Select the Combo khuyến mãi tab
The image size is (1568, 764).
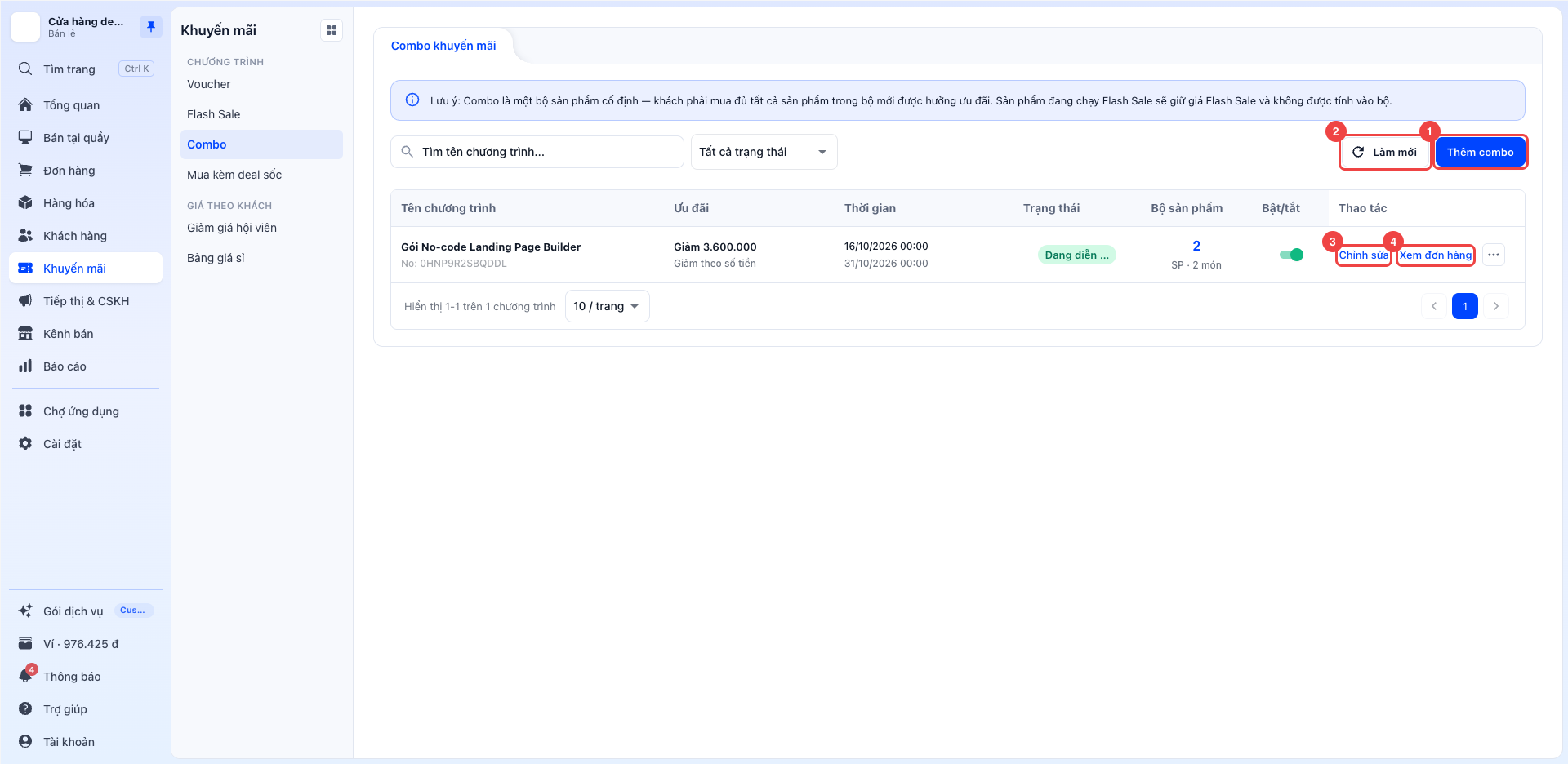443,46
